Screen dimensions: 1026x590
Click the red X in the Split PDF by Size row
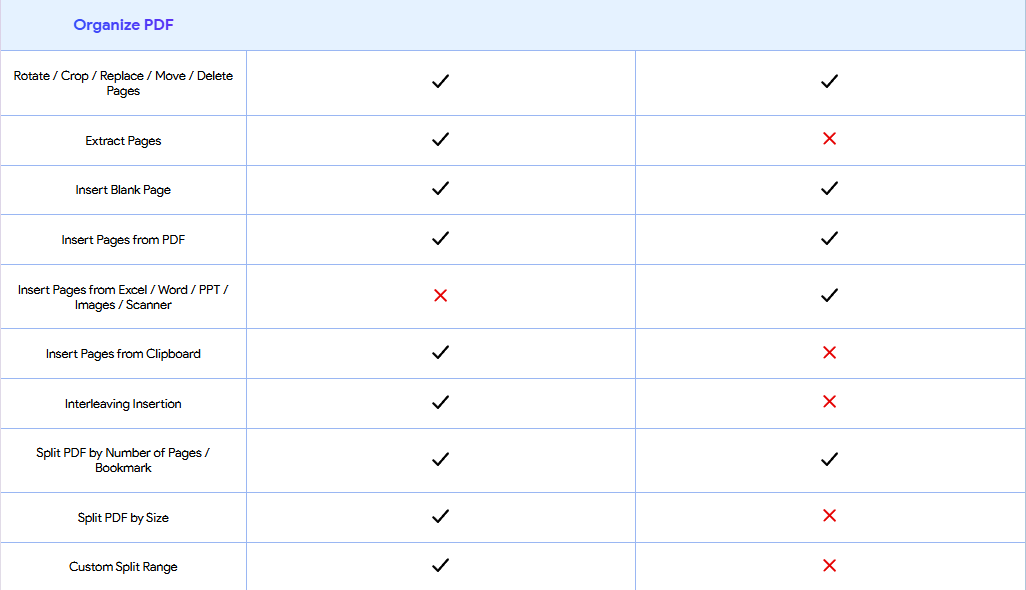[x=829, y=515]
